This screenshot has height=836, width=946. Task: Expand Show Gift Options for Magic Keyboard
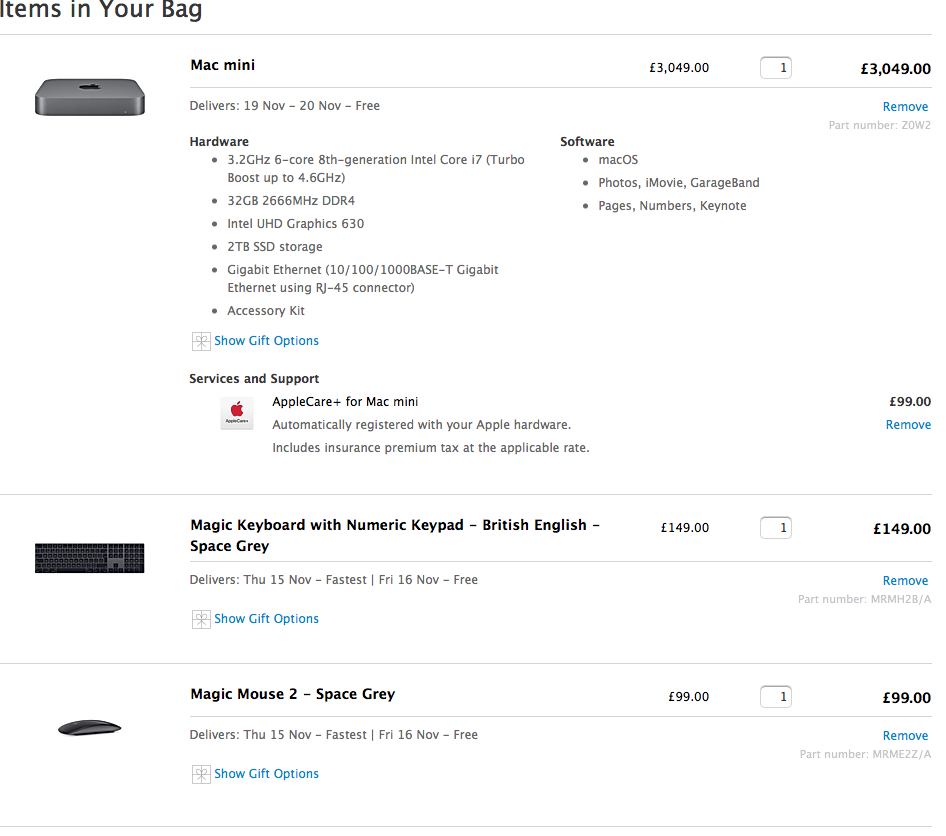(266, 619)
